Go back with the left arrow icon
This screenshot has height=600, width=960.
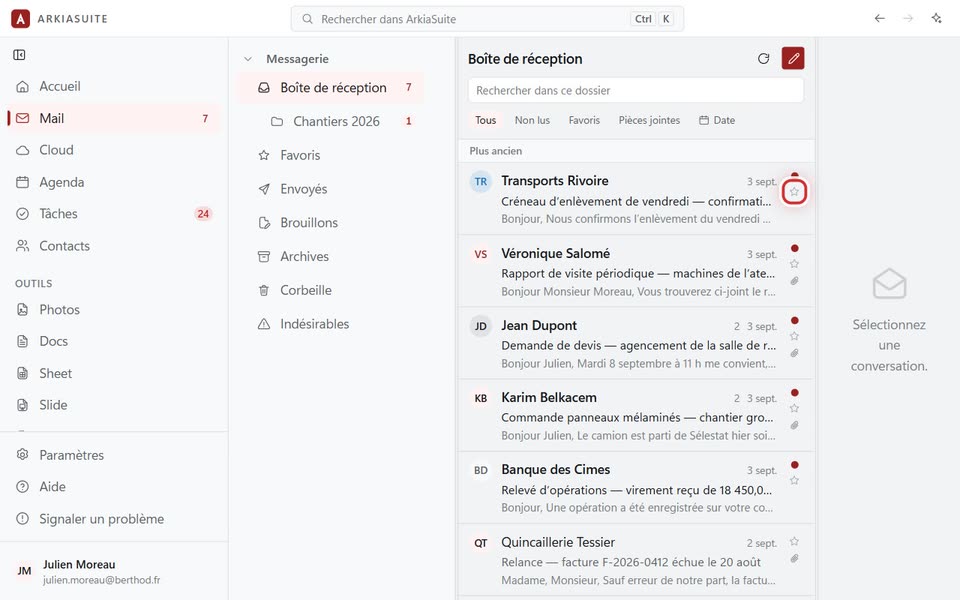click(x=880, y=18)
